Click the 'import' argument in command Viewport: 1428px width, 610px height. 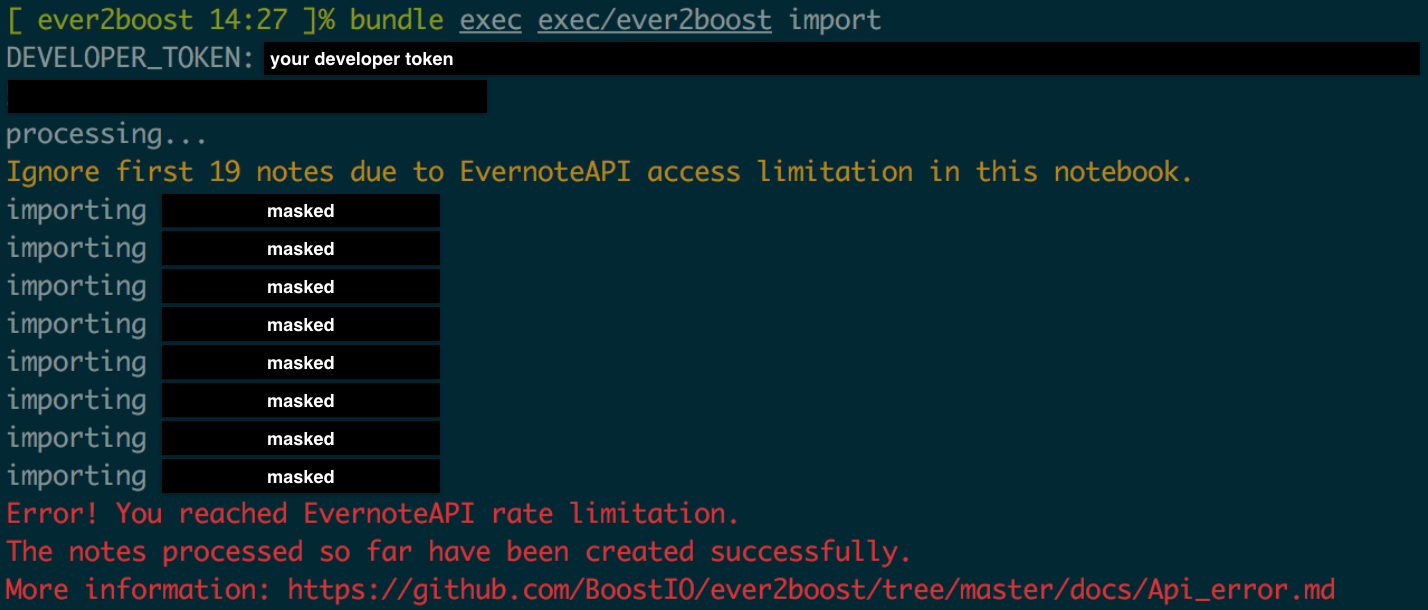point(834,20)
